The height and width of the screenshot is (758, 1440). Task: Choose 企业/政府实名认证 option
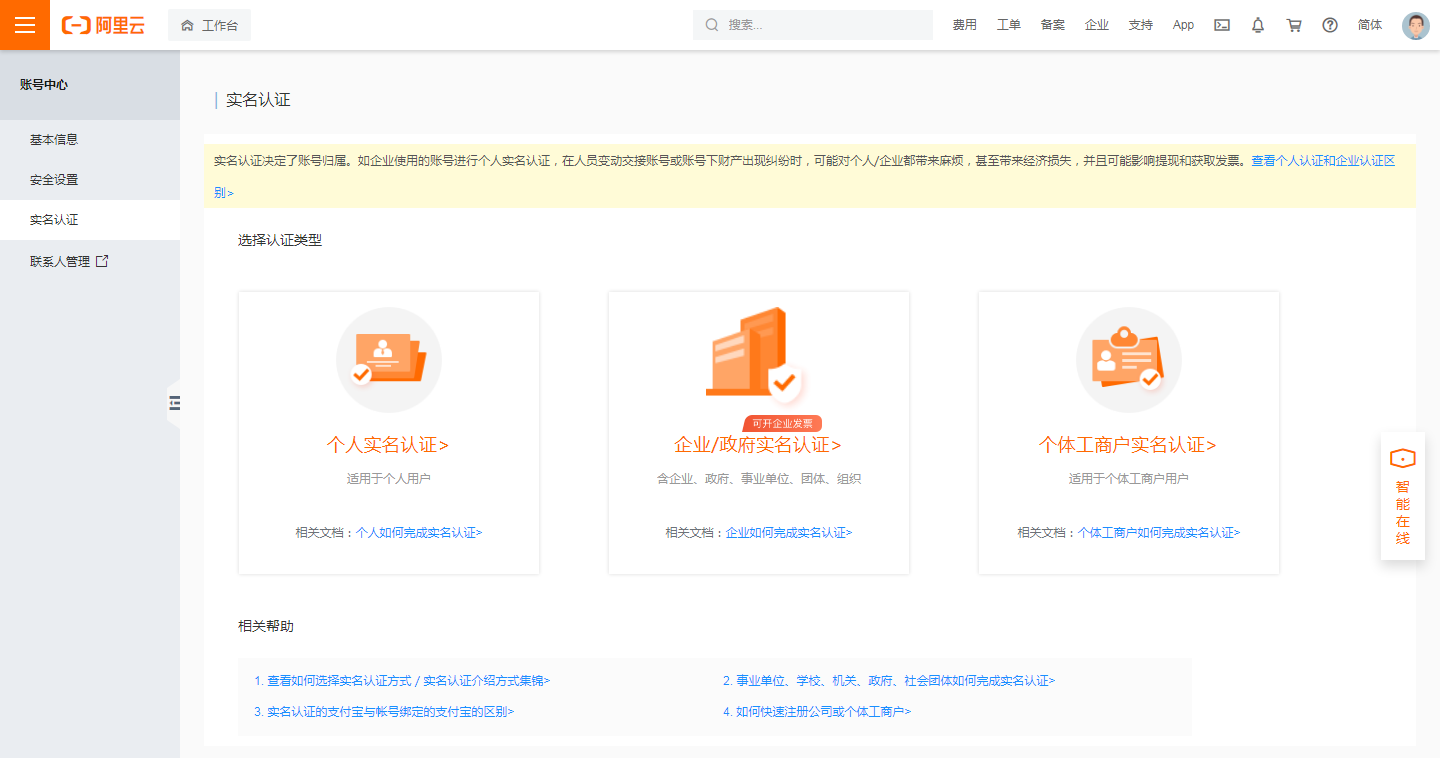[x=757, y=445]
